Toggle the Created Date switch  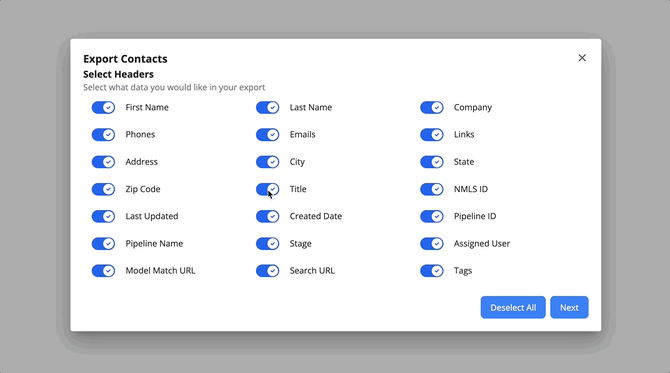point(267,216)
